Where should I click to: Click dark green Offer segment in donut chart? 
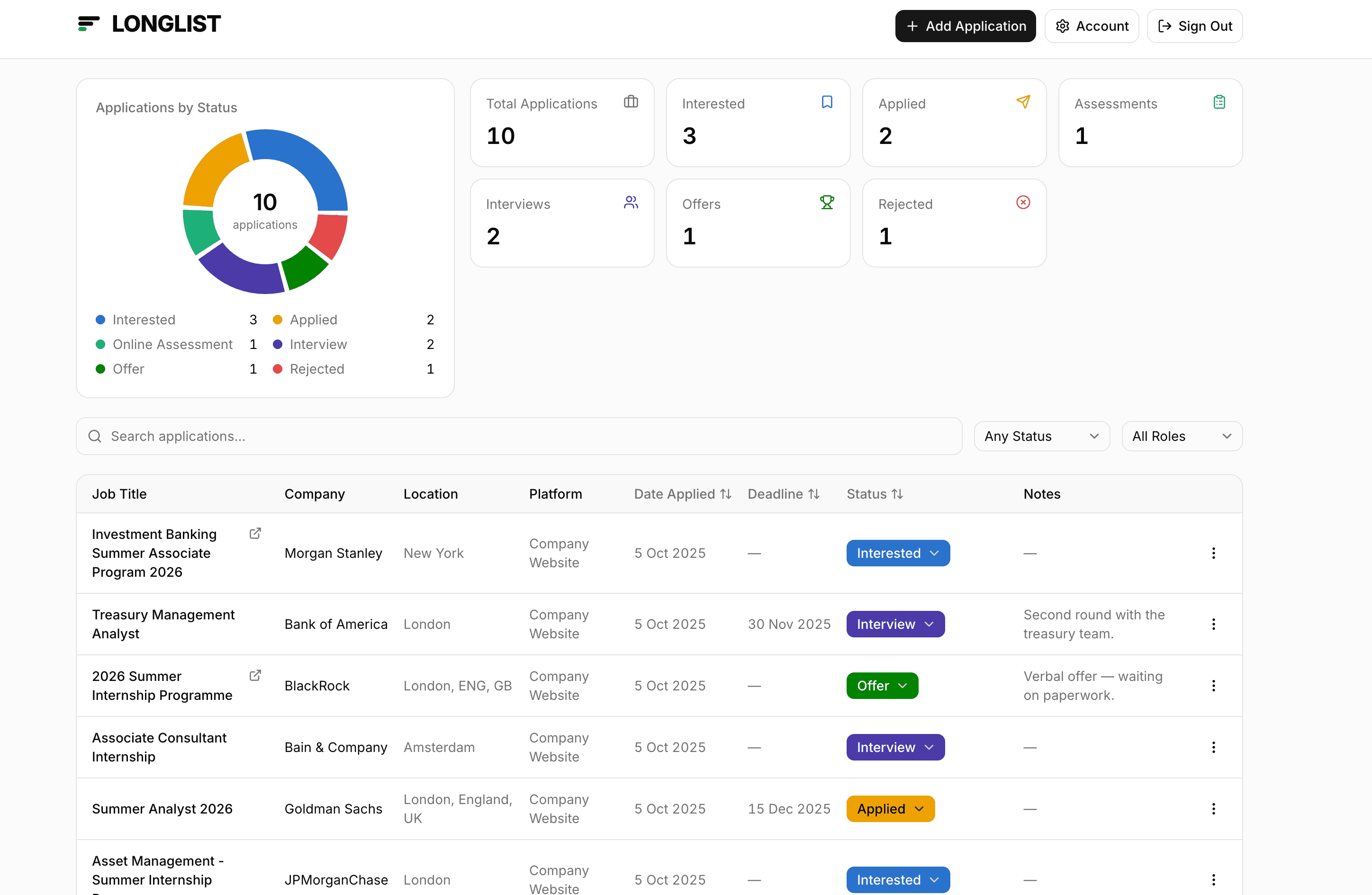(x=304, y=268)
